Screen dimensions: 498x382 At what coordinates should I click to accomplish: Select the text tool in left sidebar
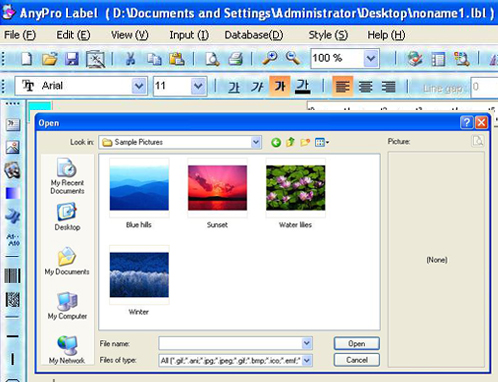[x=13, y=125]
